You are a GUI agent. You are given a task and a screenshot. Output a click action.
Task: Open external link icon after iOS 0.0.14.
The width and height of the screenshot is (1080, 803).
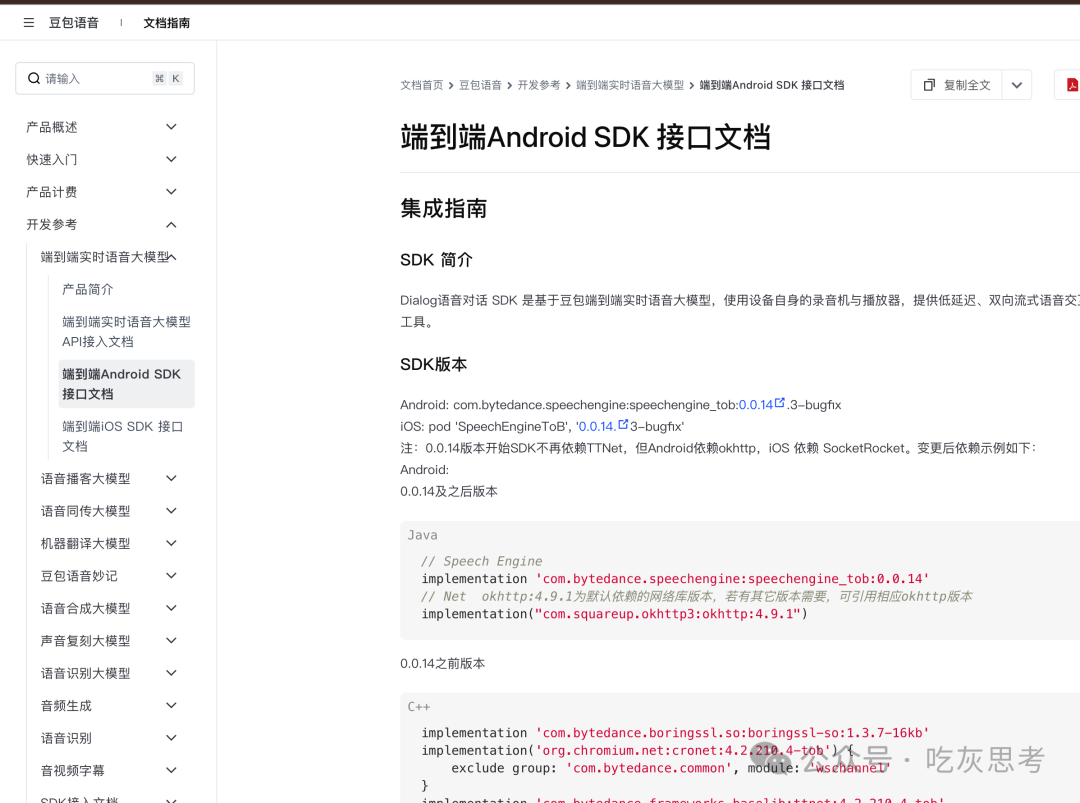[x=623, y=424]
